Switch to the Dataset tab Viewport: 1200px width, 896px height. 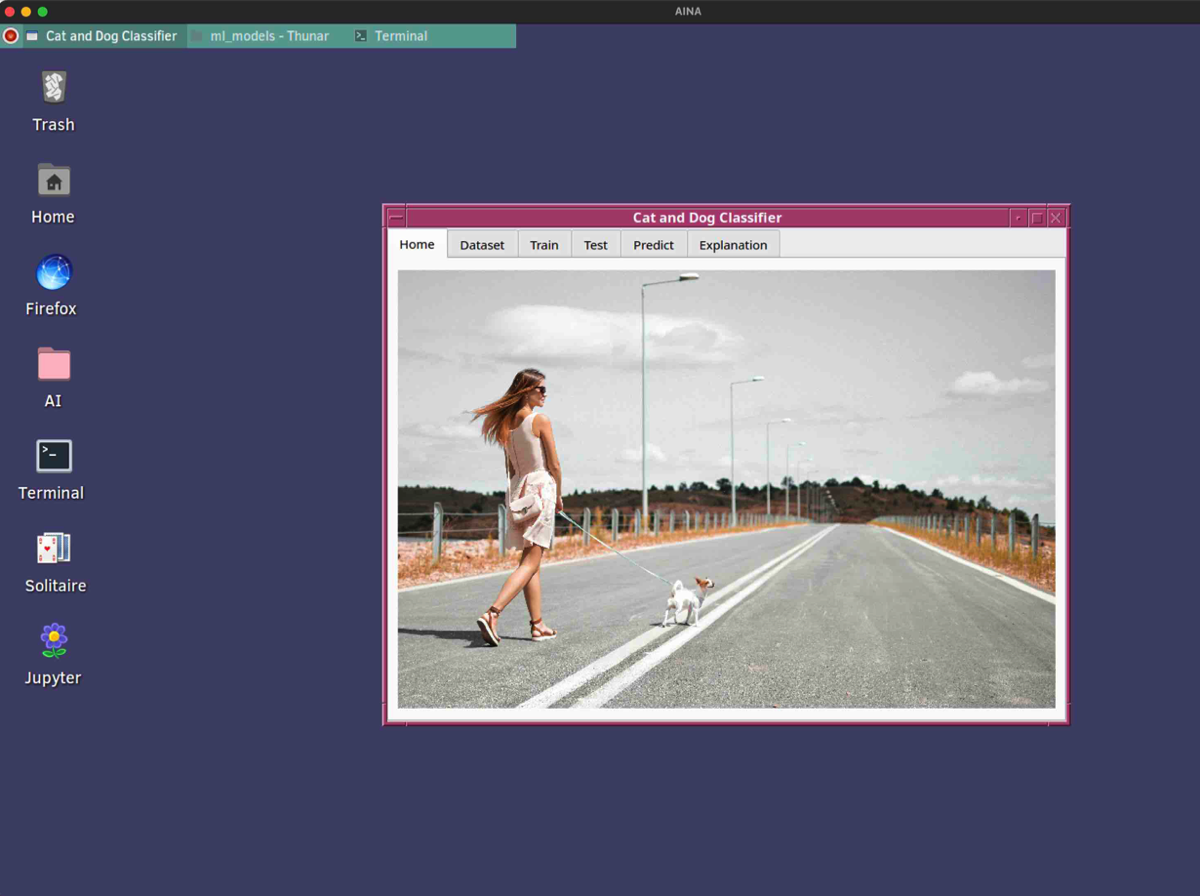482,245
